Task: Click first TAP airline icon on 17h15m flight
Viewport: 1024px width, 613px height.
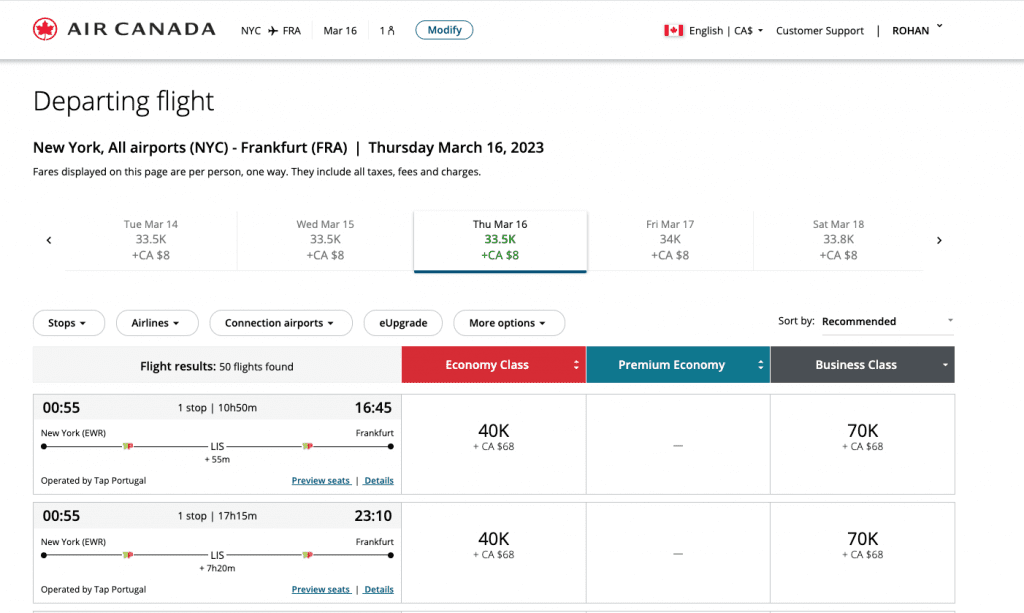Action: point(128,555)
